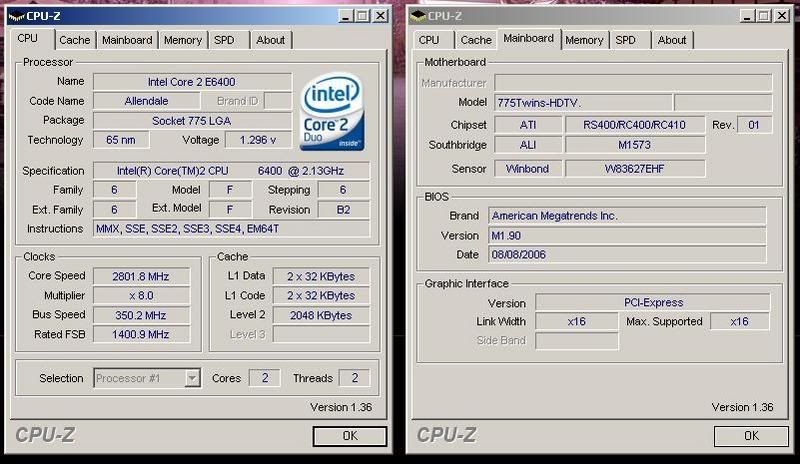The height and width of the screenshot is (464, 800).
Task: Click the empty Level 3 cache field
Action: pyautogui.click(x=321, y=334)
